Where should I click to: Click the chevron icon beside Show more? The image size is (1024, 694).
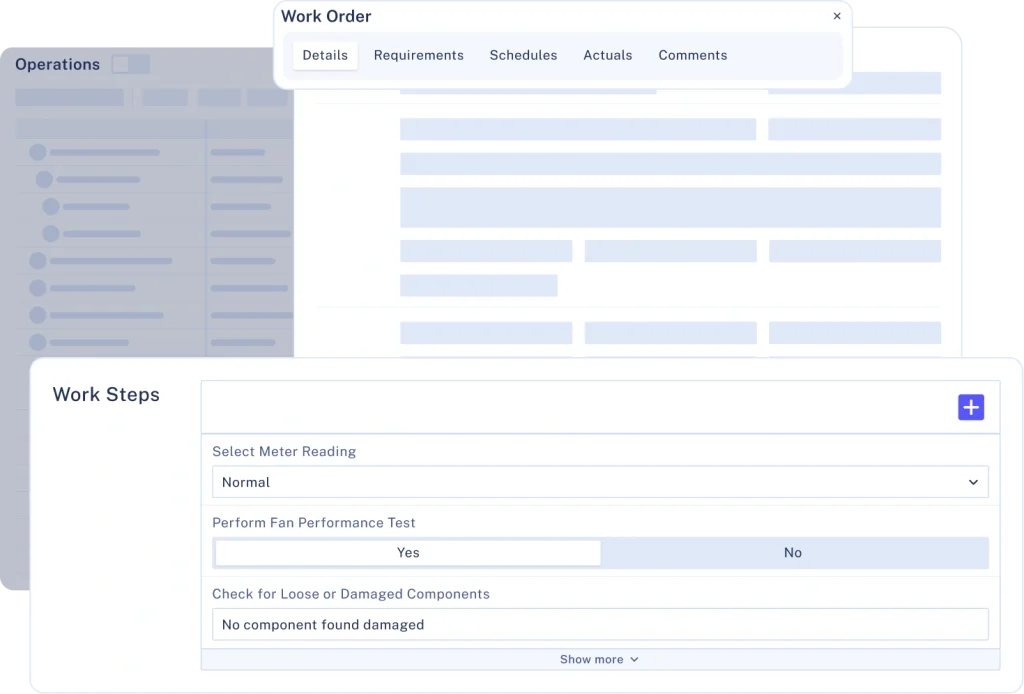point(634,660)
